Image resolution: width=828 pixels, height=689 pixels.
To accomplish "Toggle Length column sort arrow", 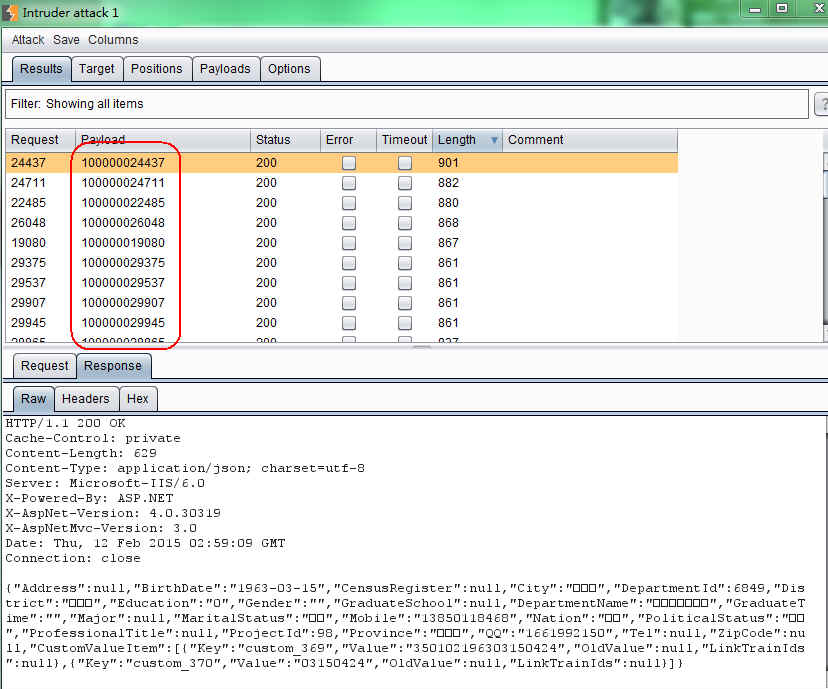I will point(494,140).
